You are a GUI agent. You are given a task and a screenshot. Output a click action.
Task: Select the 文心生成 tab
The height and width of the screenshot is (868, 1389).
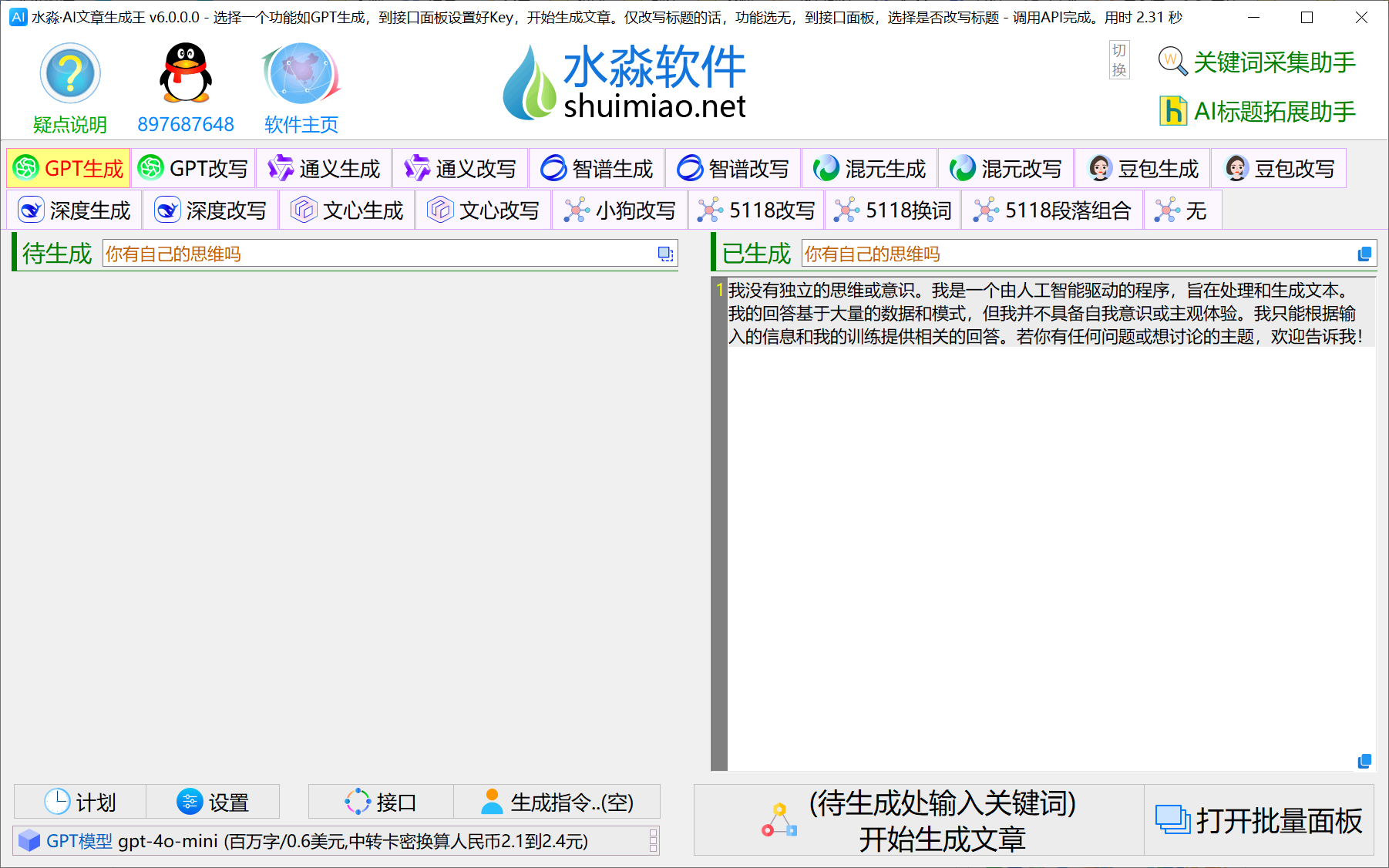click(x=347, y=210)
